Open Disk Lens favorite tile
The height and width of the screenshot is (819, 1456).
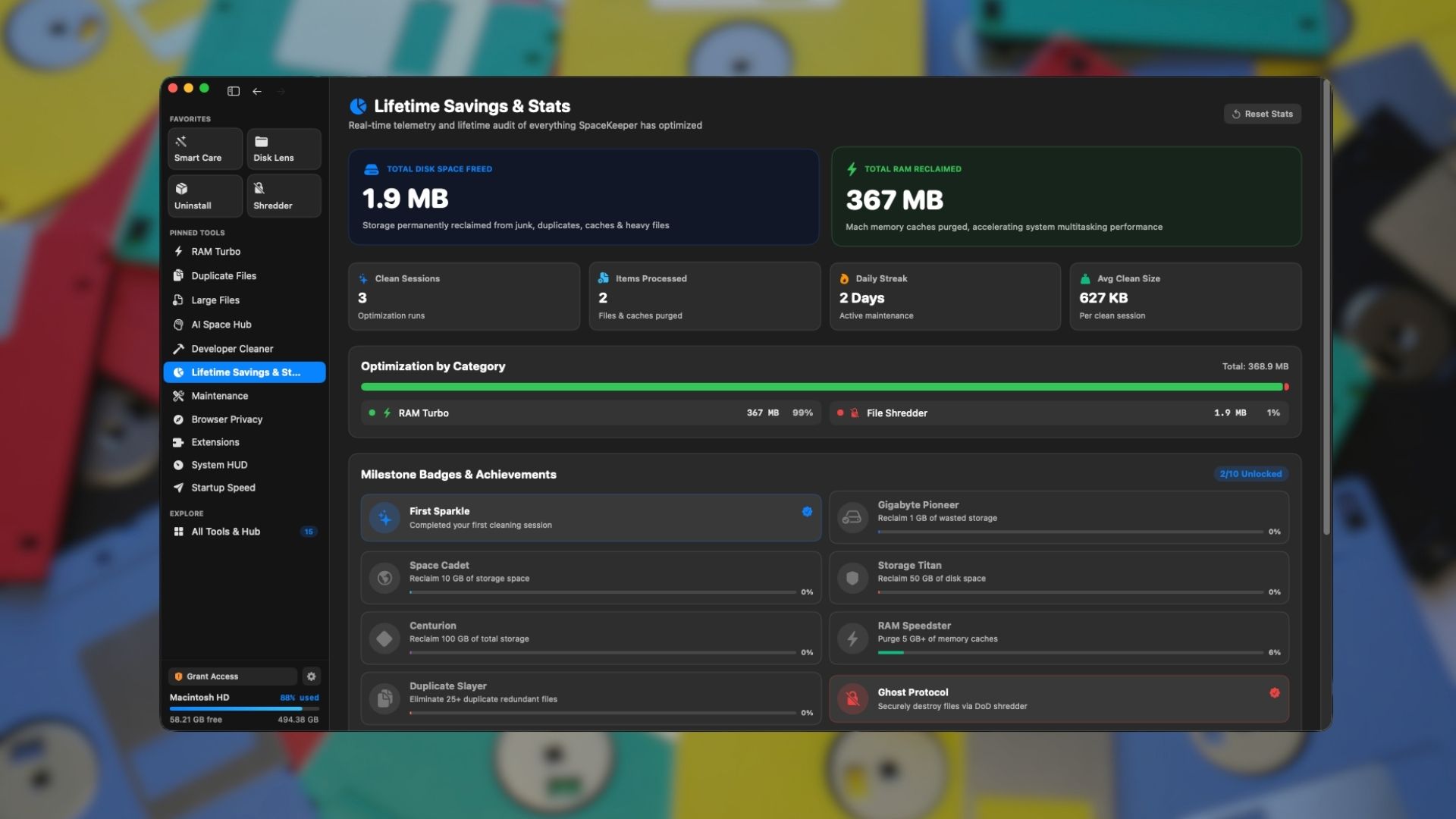284,149
